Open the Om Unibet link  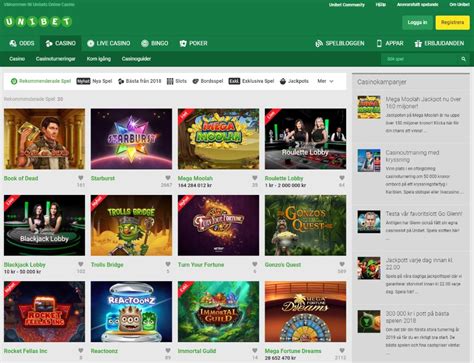(459, 5)
